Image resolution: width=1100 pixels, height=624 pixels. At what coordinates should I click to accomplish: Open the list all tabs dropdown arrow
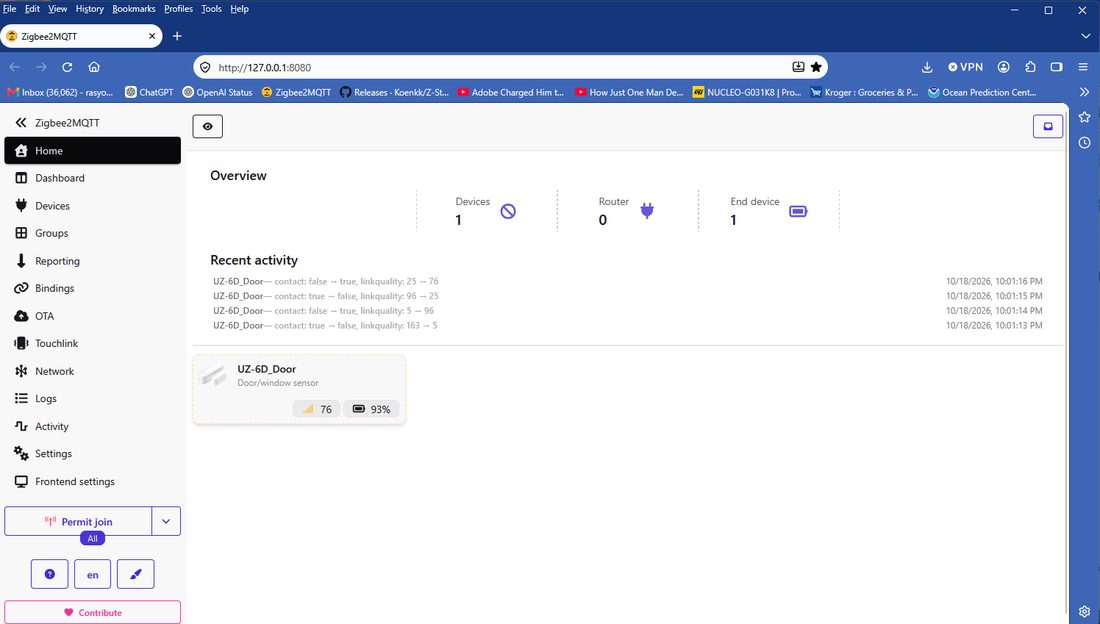[1085, 36]
